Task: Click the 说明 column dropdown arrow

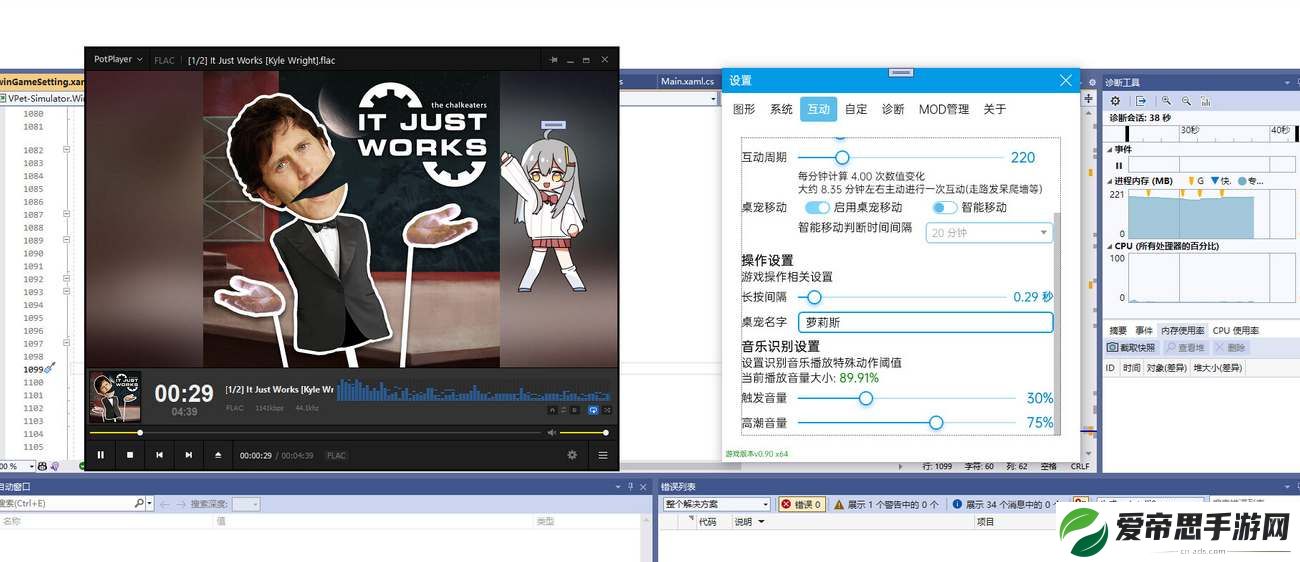Action: 762,522
